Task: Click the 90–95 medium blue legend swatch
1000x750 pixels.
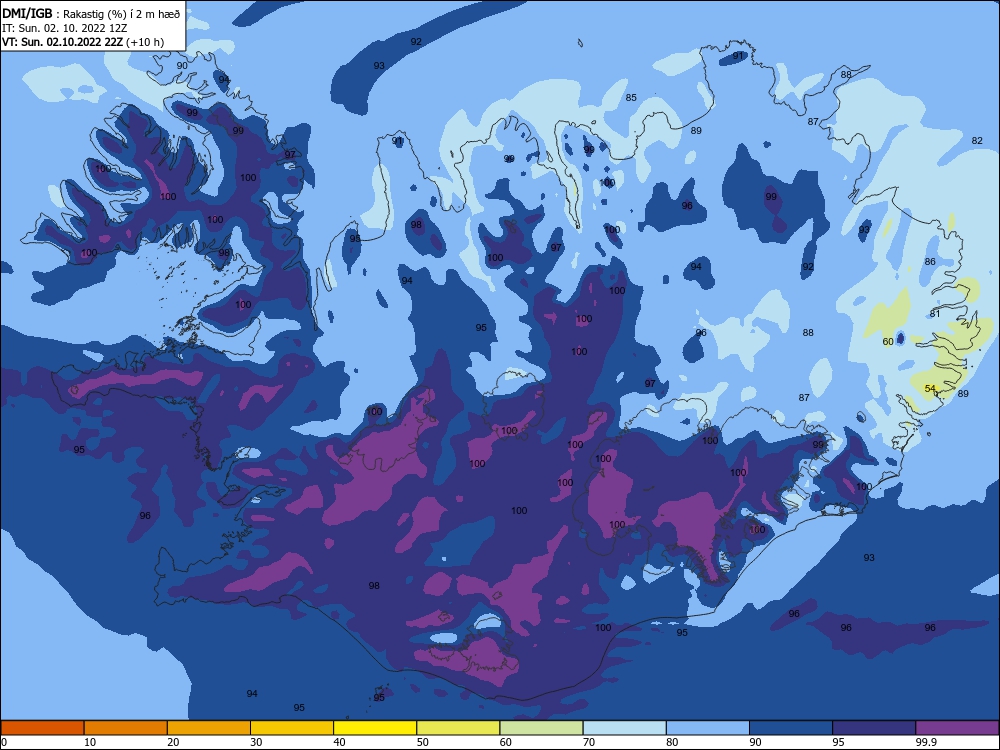Action: pos(791,728)
